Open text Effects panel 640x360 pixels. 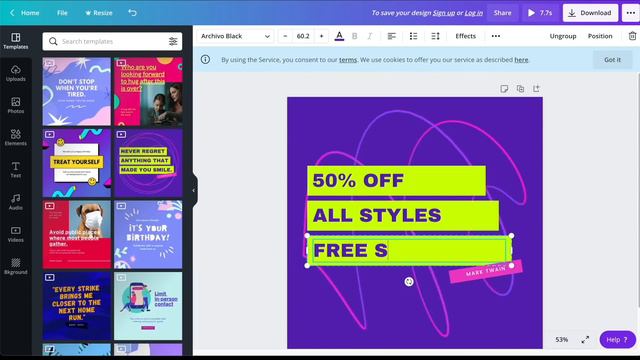[x=465, y=36]
